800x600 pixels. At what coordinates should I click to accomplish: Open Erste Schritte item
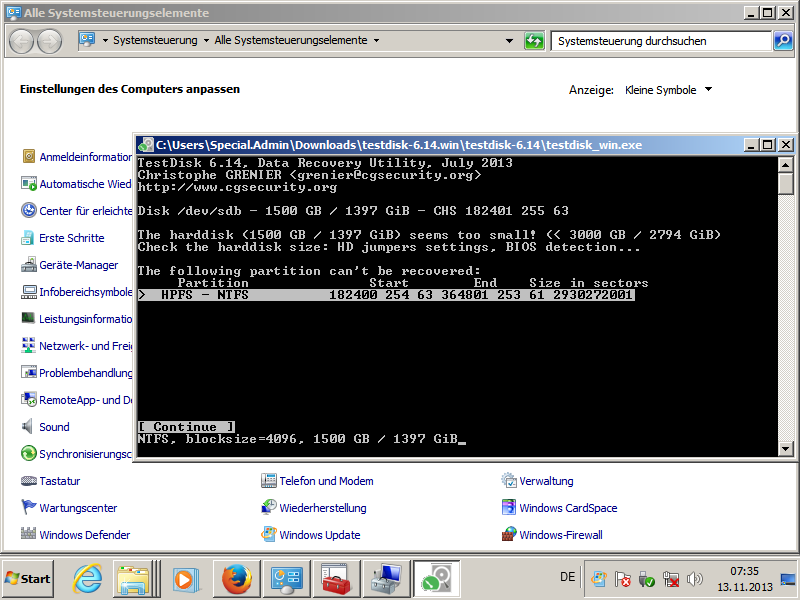pos(71,238)
